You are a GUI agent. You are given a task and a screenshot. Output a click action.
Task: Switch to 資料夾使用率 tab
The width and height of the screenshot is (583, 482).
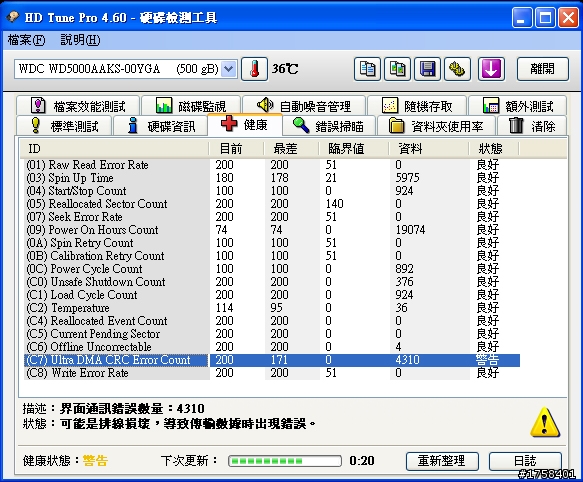(x=436, y=126)
